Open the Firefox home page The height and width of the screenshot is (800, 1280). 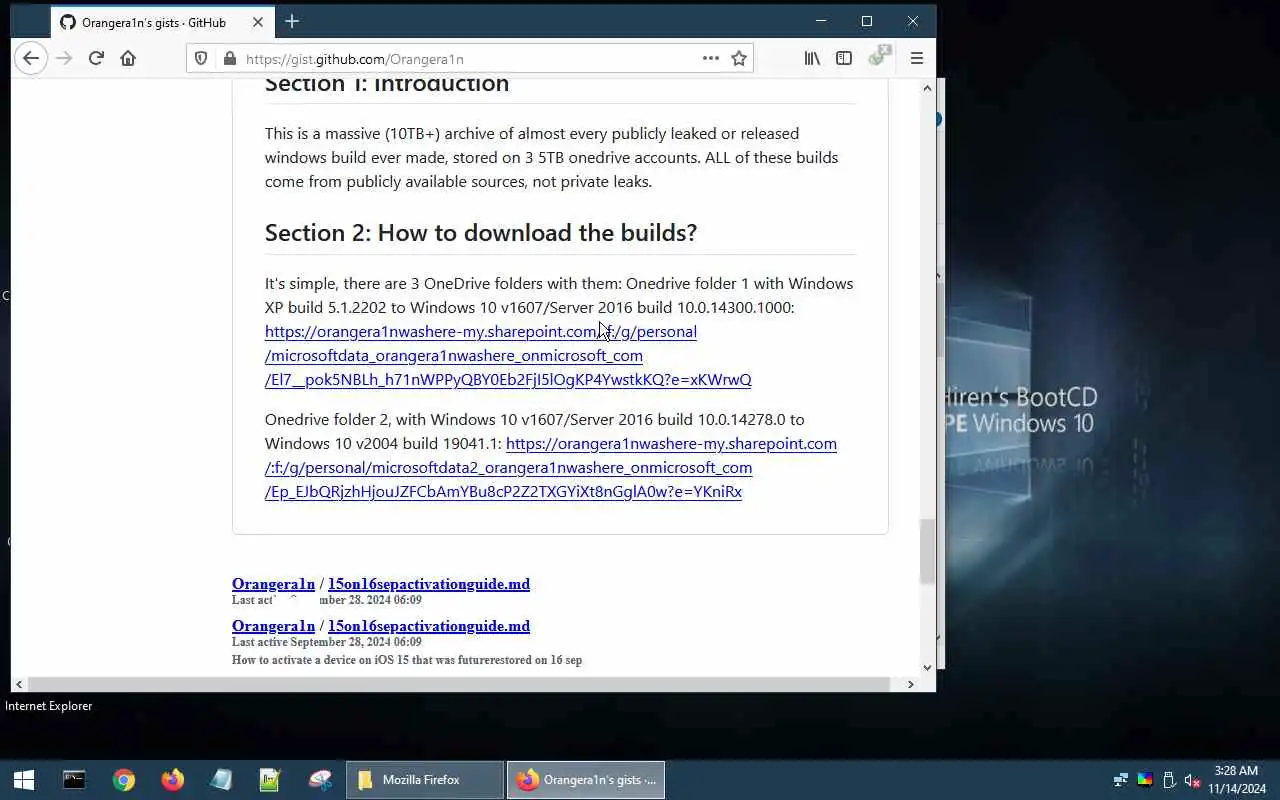pyautogui.click(x=128, y=58)
